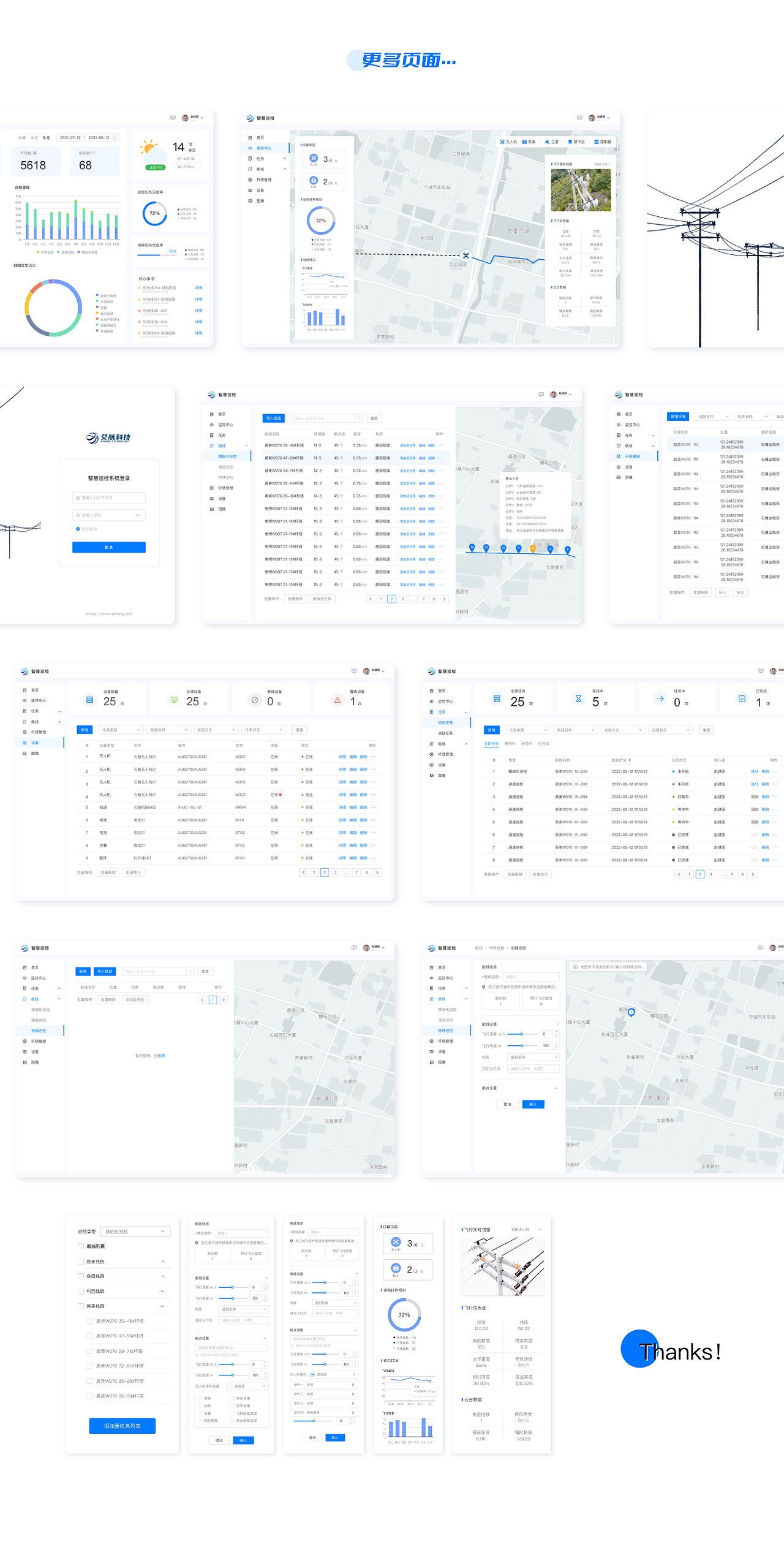
Task: Click the drone status icon in the bottom 设备状态 panel
Action: pyautogui.click(x=396, y=1242)
